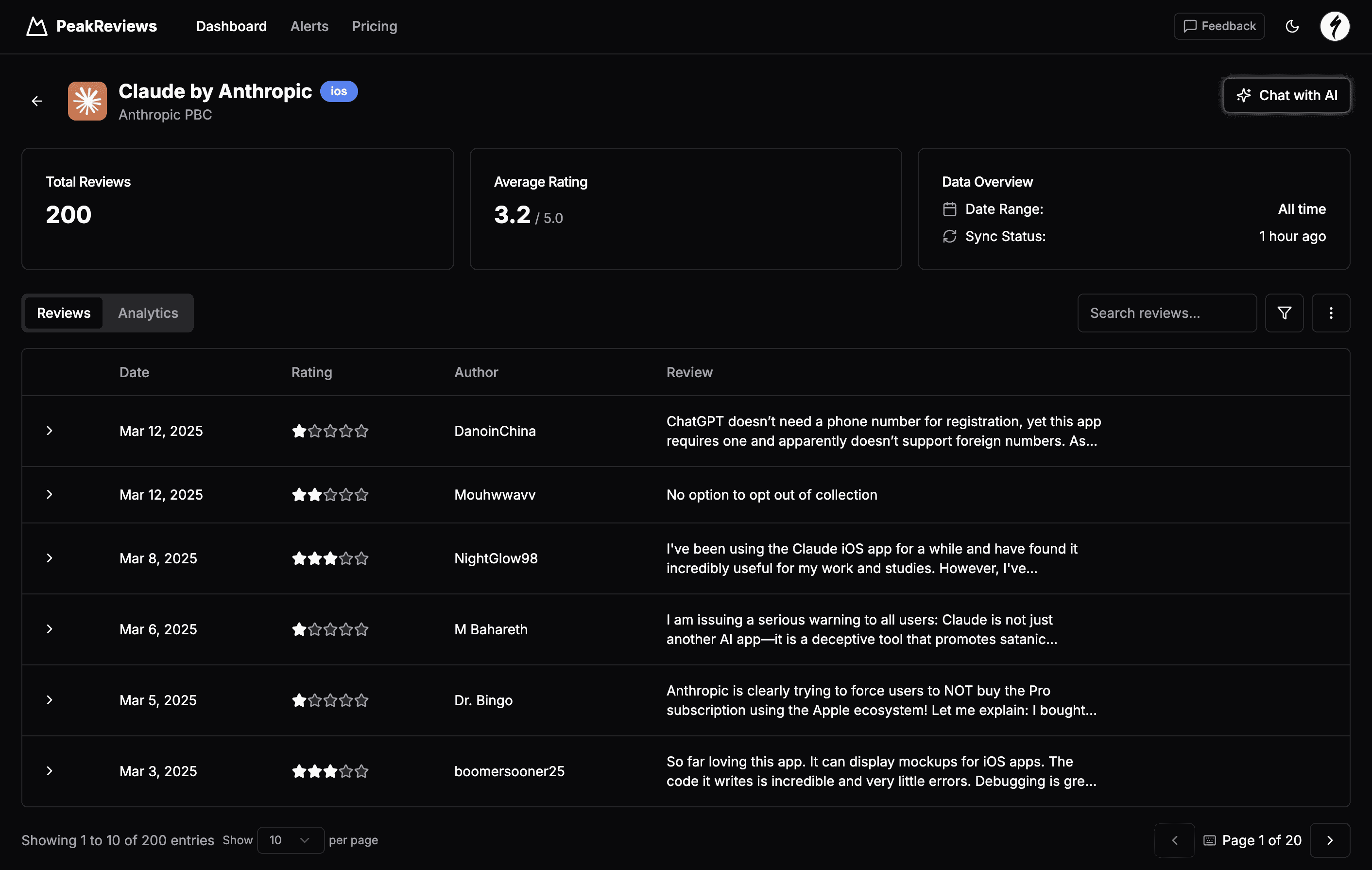Click the 'All time' date range value
The width and height of the screenshot is (1372, 870).
(x=1302, y=209)
